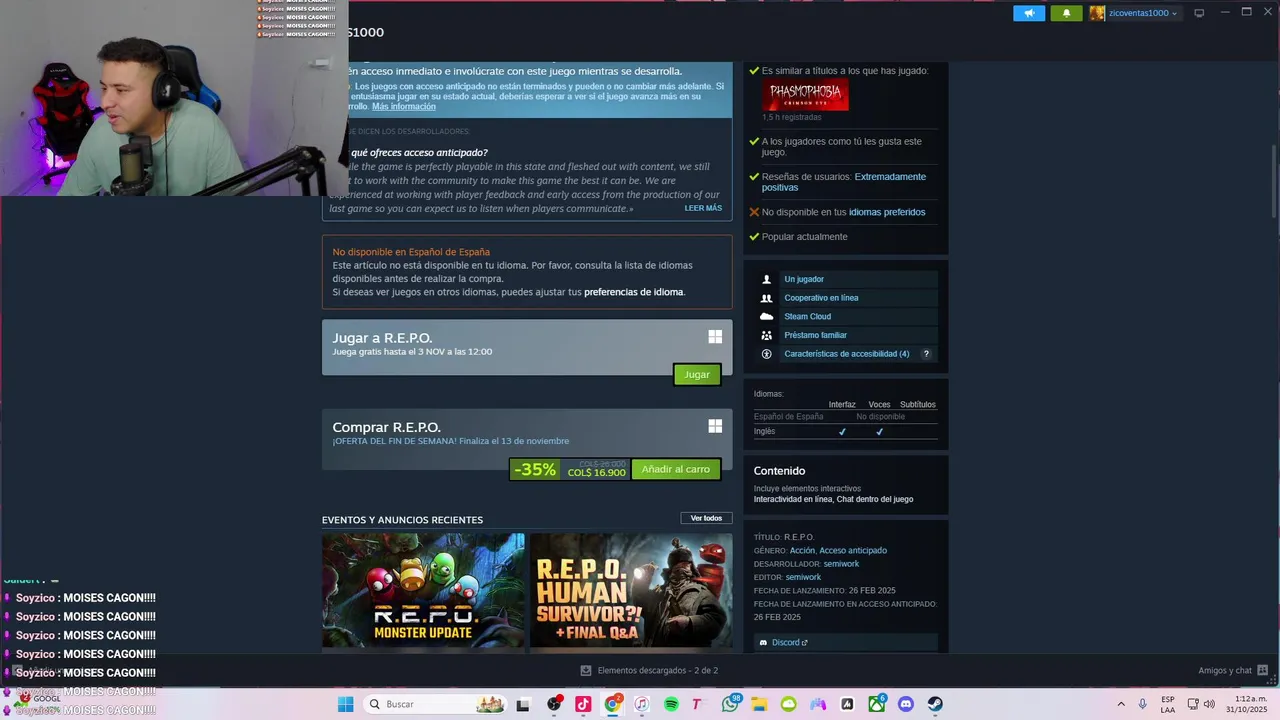Screen dimensions: 1280x720
Task: Add R.E.P.O. to cart with Añadir al carro
Action: pos(676,469)
